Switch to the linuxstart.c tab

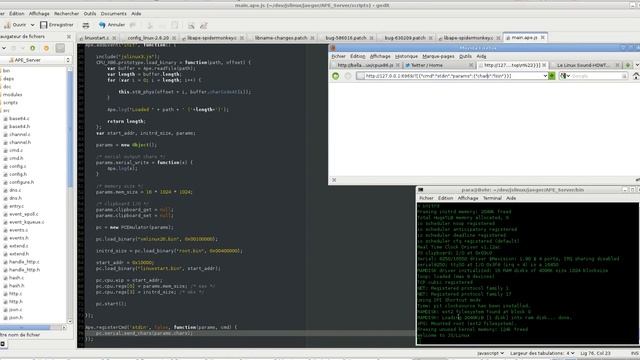(98, 38)
